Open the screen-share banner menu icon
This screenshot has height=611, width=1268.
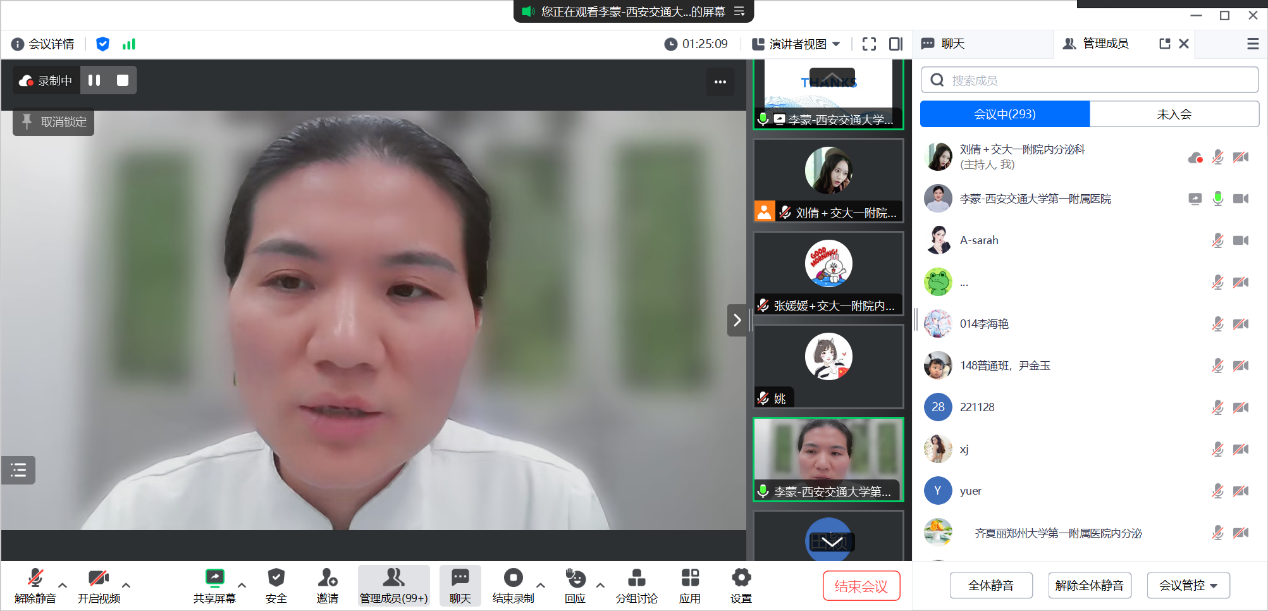pyautogui.click(x=739, y=11)
